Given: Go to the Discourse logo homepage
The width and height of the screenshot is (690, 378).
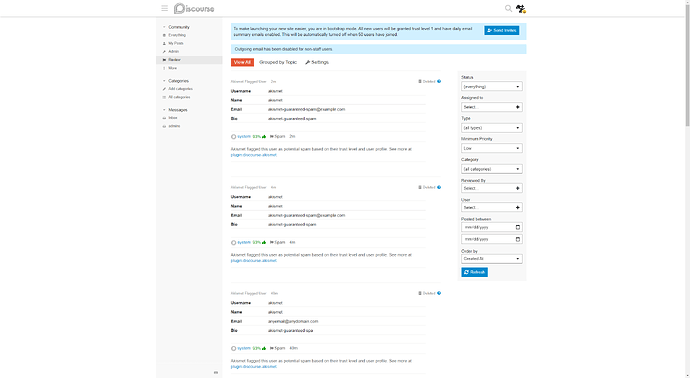Looking at the screenshot, I should 194,8.
